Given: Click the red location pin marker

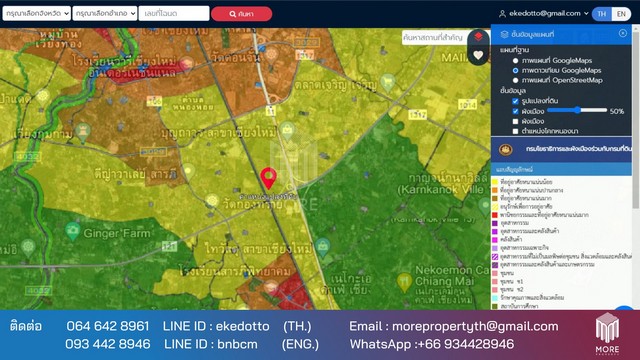Looking at the screenshot, I should tap(269, 178).
